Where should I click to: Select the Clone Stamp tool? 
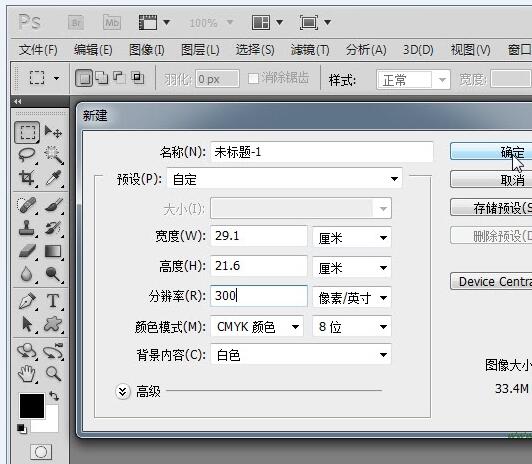[26, 228]
